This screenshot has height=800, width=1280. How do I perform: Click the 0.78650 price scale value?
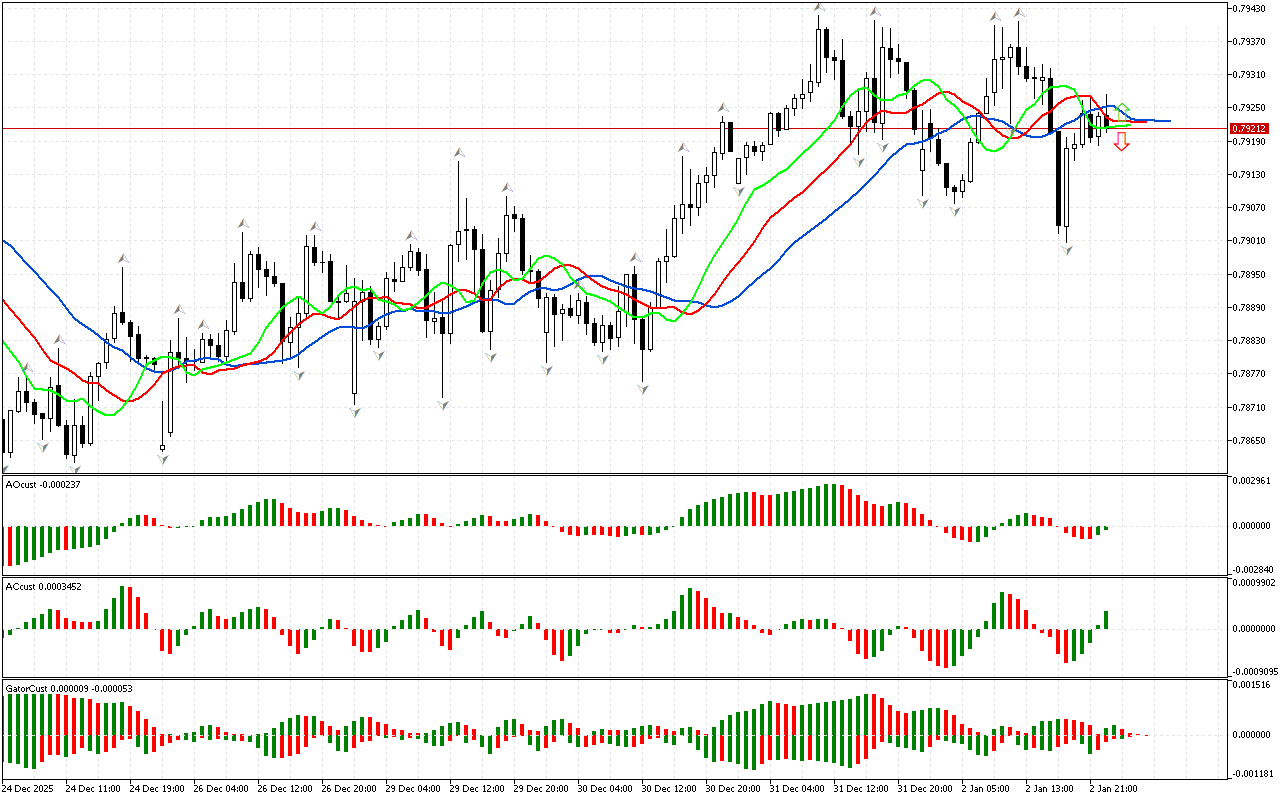coord(1250,440)
